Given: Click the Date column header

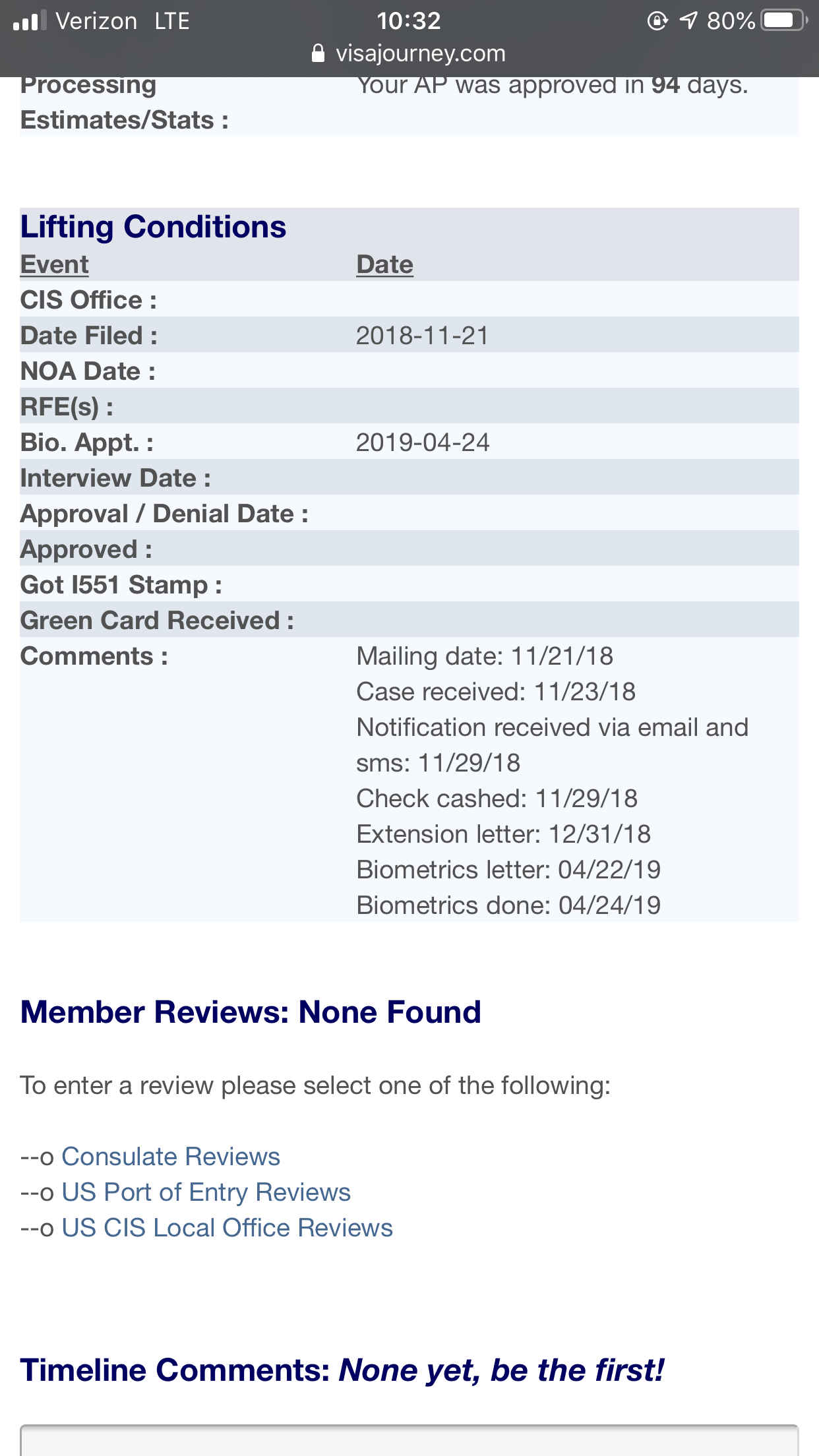Looking at the screenshot, I should click(x=385, y=264).
